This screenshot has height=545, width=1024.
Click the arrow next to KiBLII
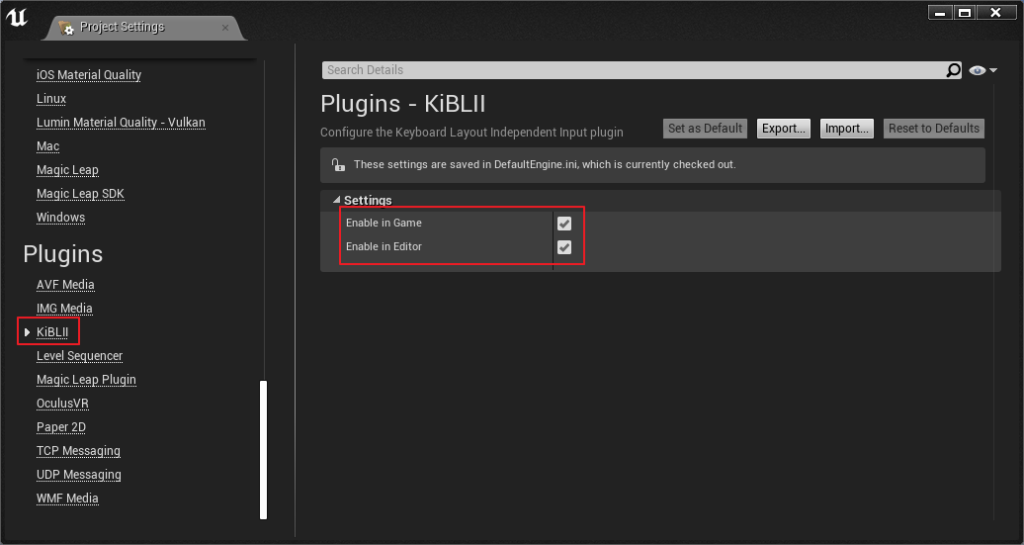[27, 332]
